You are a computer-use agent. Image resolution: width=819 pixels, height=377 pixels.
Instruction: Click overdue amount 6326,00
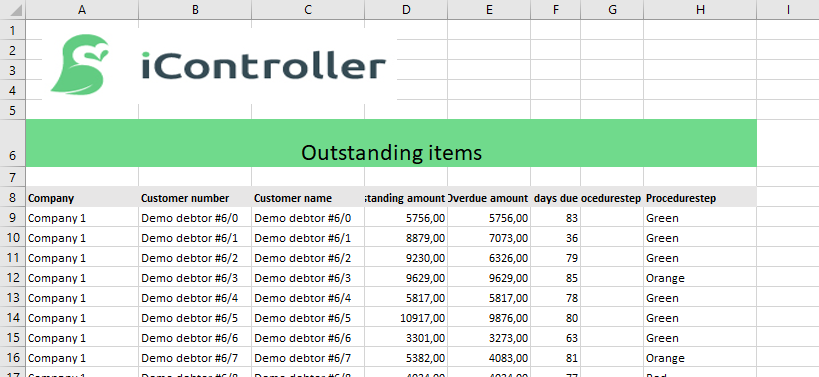pyautogui.click(x=489, y=257)
